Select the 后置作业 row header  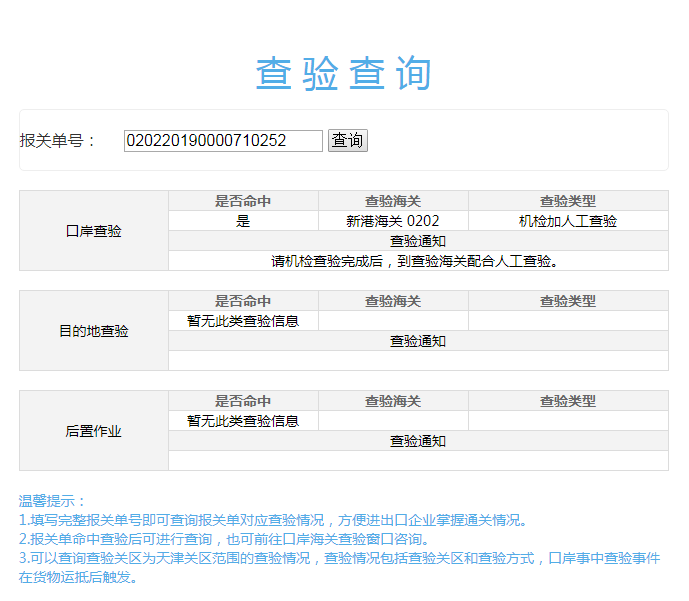coord(94,431)
